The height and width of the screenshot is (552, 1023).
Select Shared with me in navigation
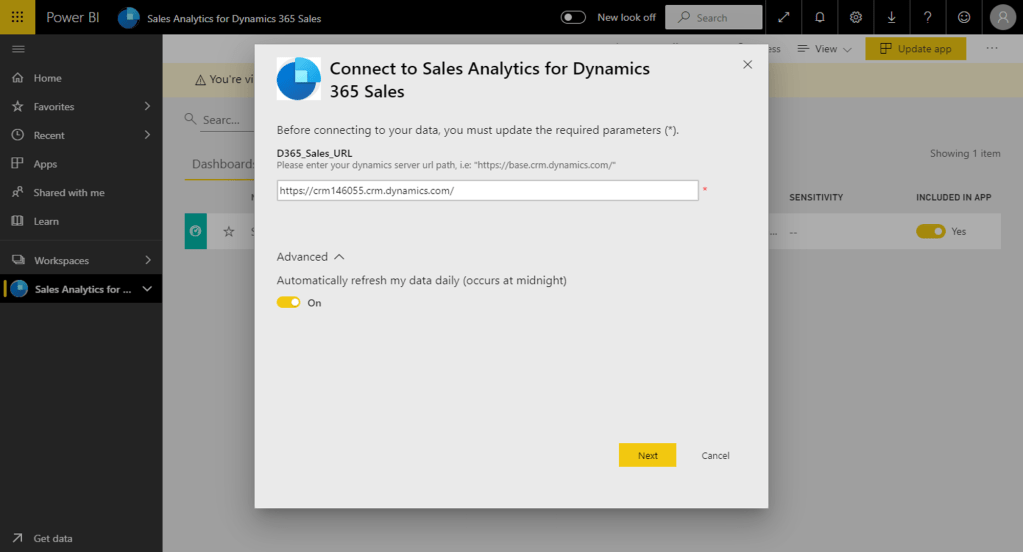coord(68,192)
